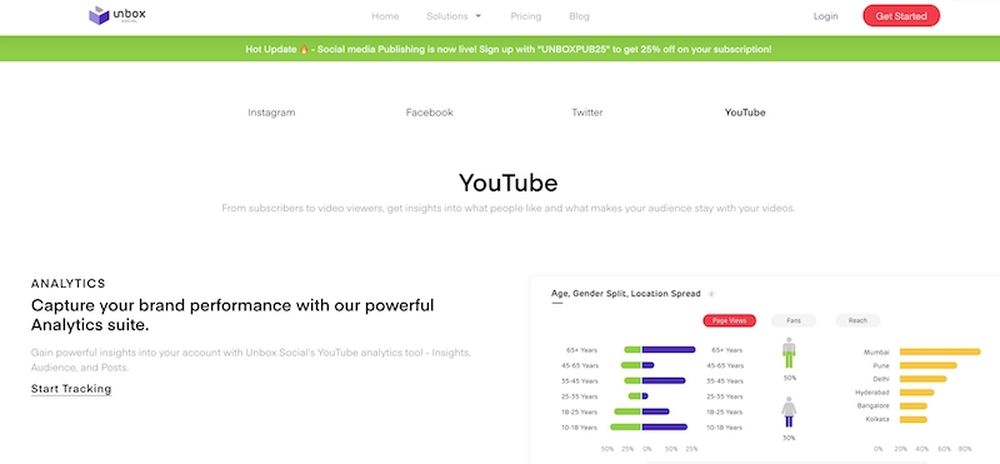
Task: Open the Blog link
Action: click(579, 17)
